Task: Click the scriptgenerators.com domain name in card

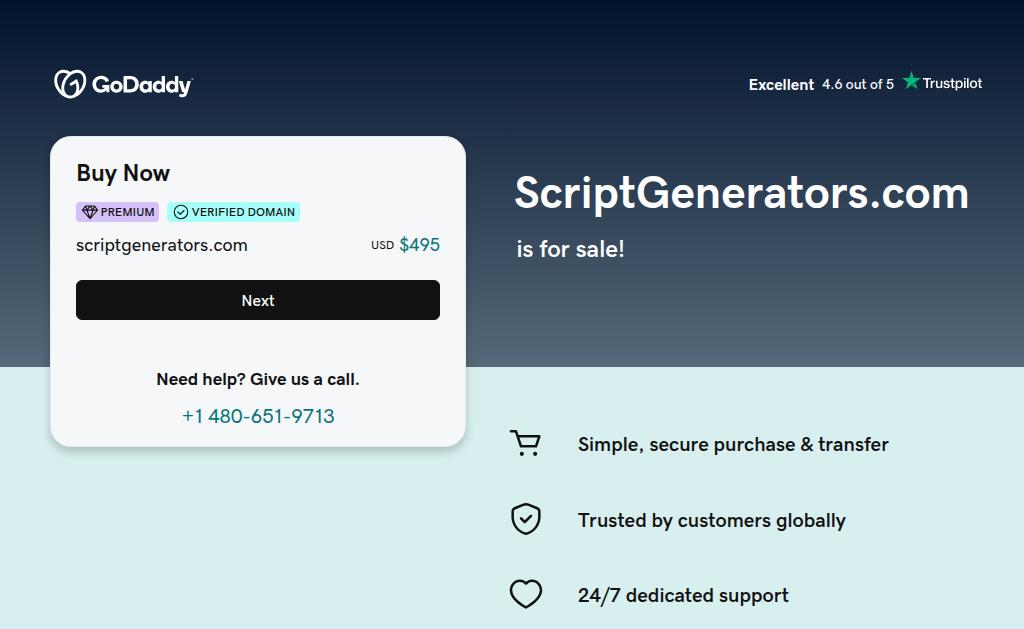Action: click(x=162, y=245)
